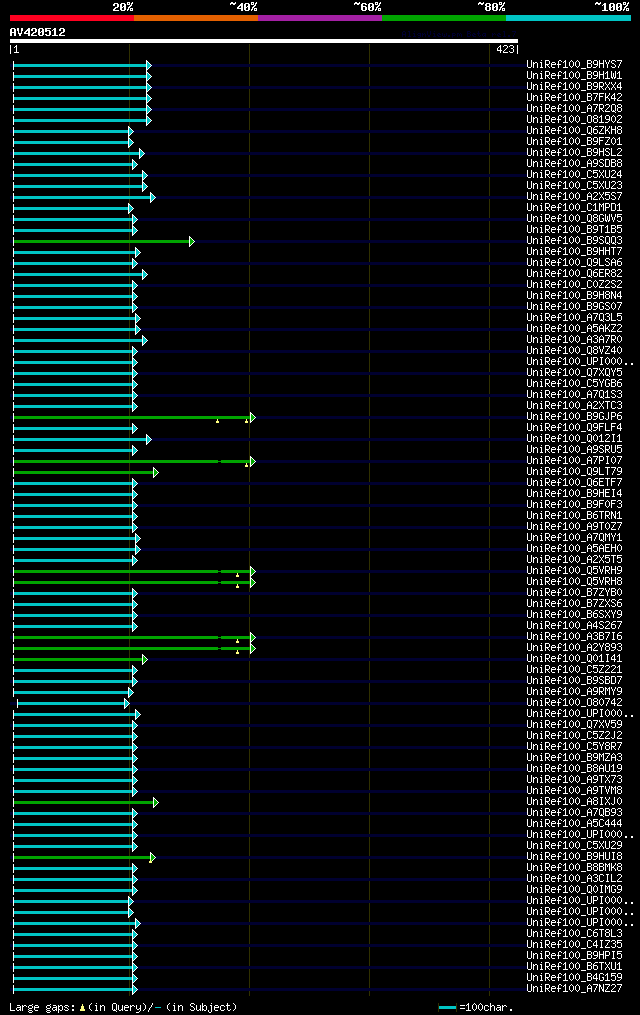
Task: Select the UniRef100_Q7XQY5 label
Action: pyautogui.click(x=574, y=373)
